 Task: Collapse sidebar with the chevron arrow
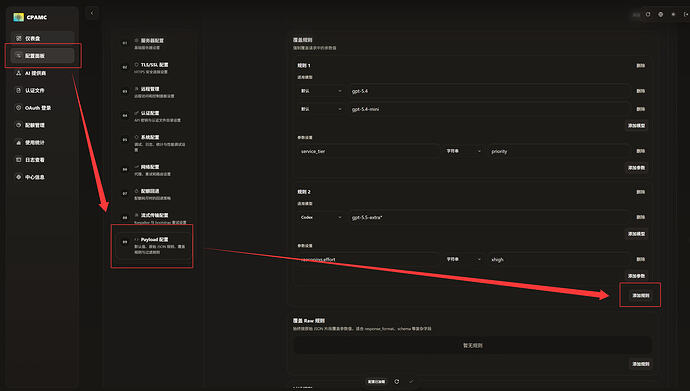click(92, 13)
